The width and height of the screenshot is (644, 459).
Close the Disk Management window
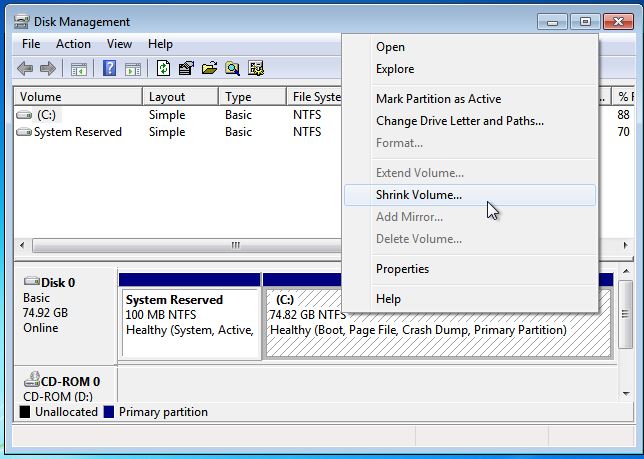pyautogui.click(x=618, y=22)
